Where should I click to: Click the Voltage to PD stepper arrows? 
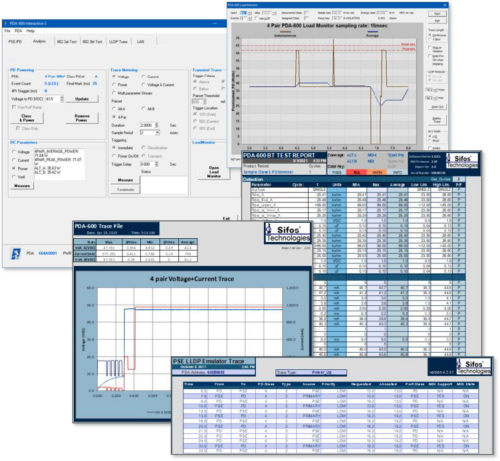point(61,99)
